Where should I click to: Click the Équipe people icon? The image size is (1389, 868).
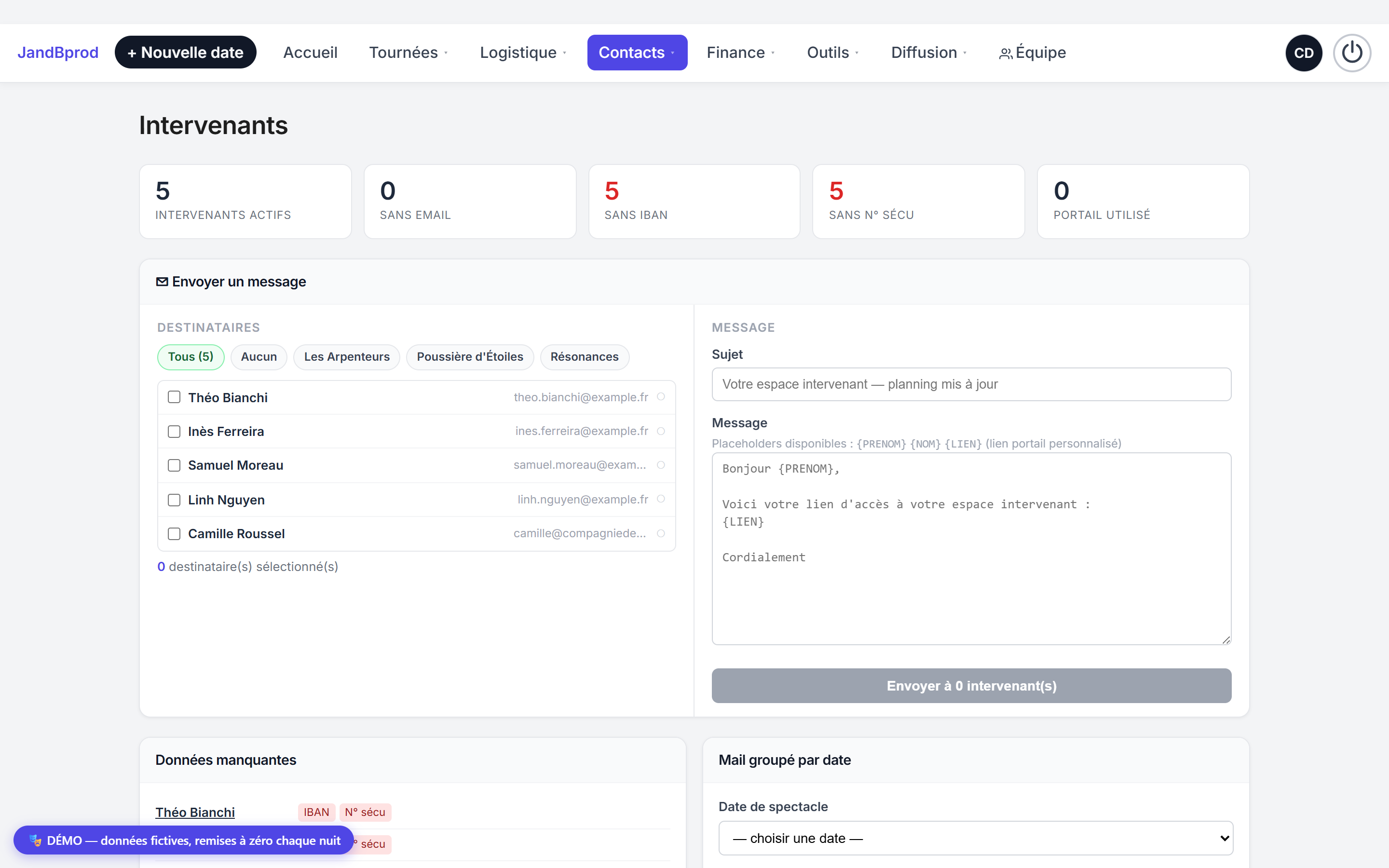pyautogui.click(x=1006, y=54)
